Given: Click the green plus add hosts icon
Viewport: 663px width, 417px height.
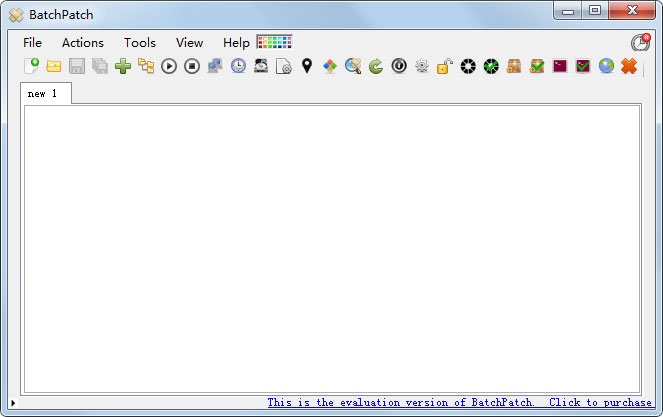Looking at the screenshot, I should pos(123,66).
